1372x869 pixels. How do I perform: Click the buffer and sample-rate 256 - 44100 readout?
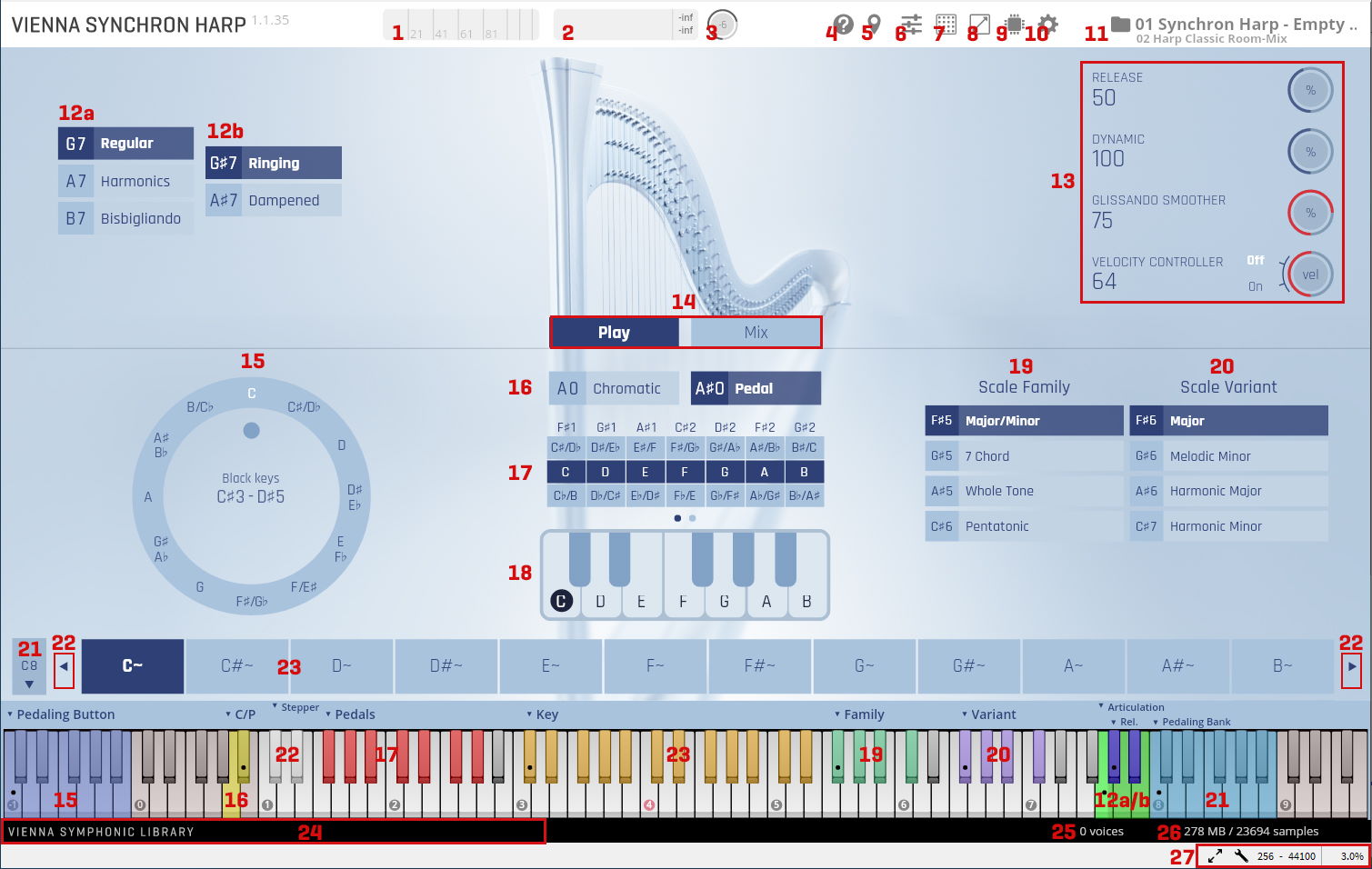pos(1286,856)
